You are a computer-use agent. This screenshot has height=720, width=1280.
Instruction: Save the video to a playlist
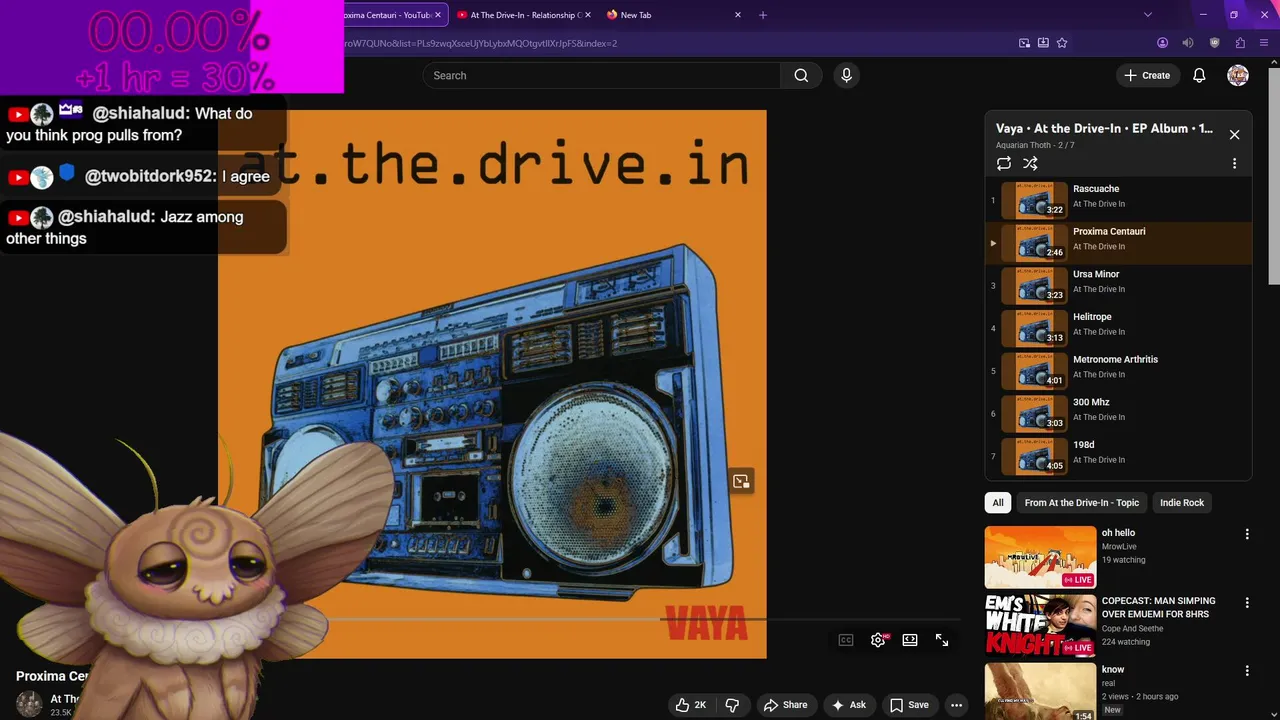(x=909, y=705)
